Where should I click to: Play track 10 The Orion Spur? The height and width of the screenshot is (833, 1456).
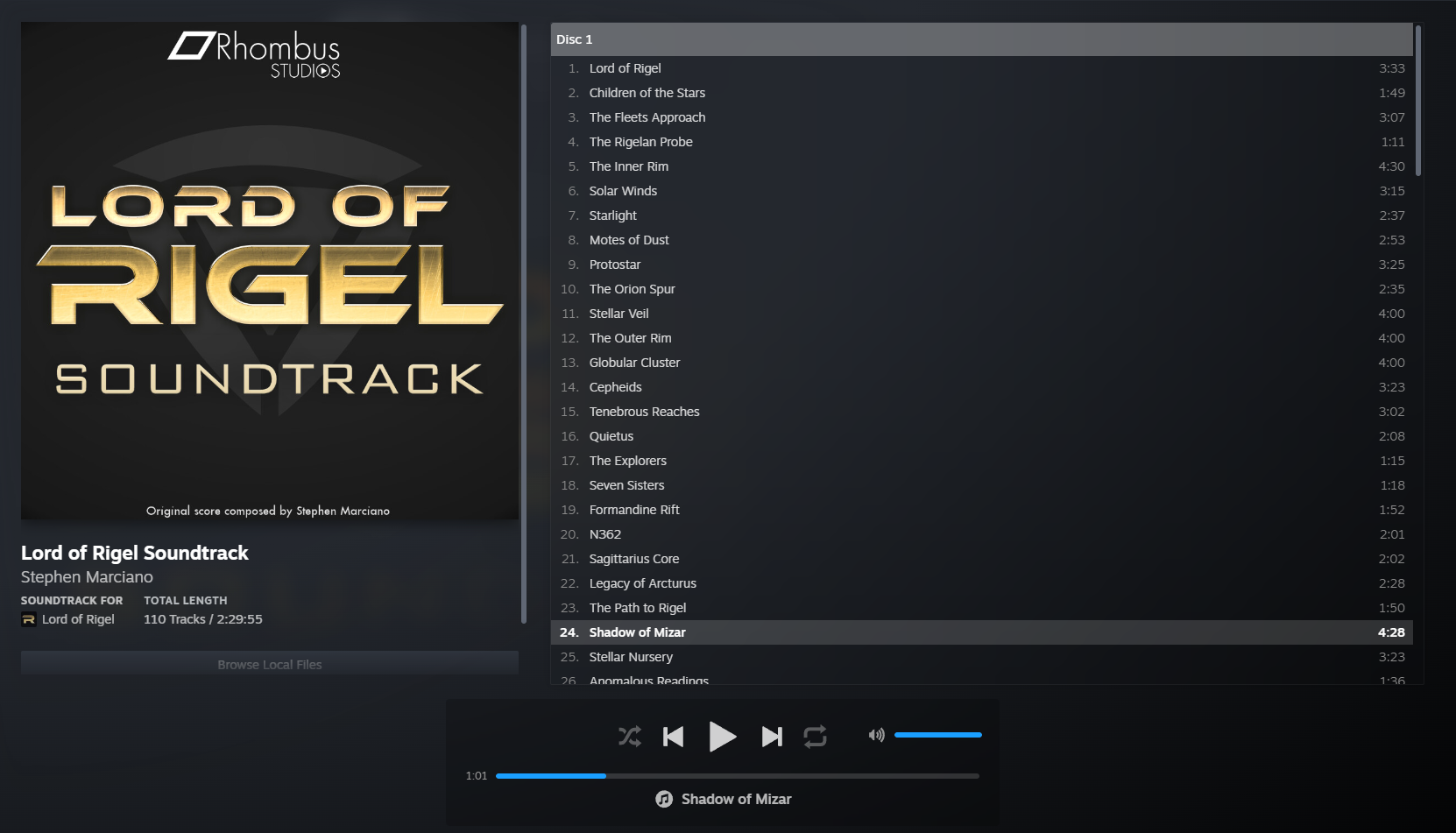[x=981, y=289]
